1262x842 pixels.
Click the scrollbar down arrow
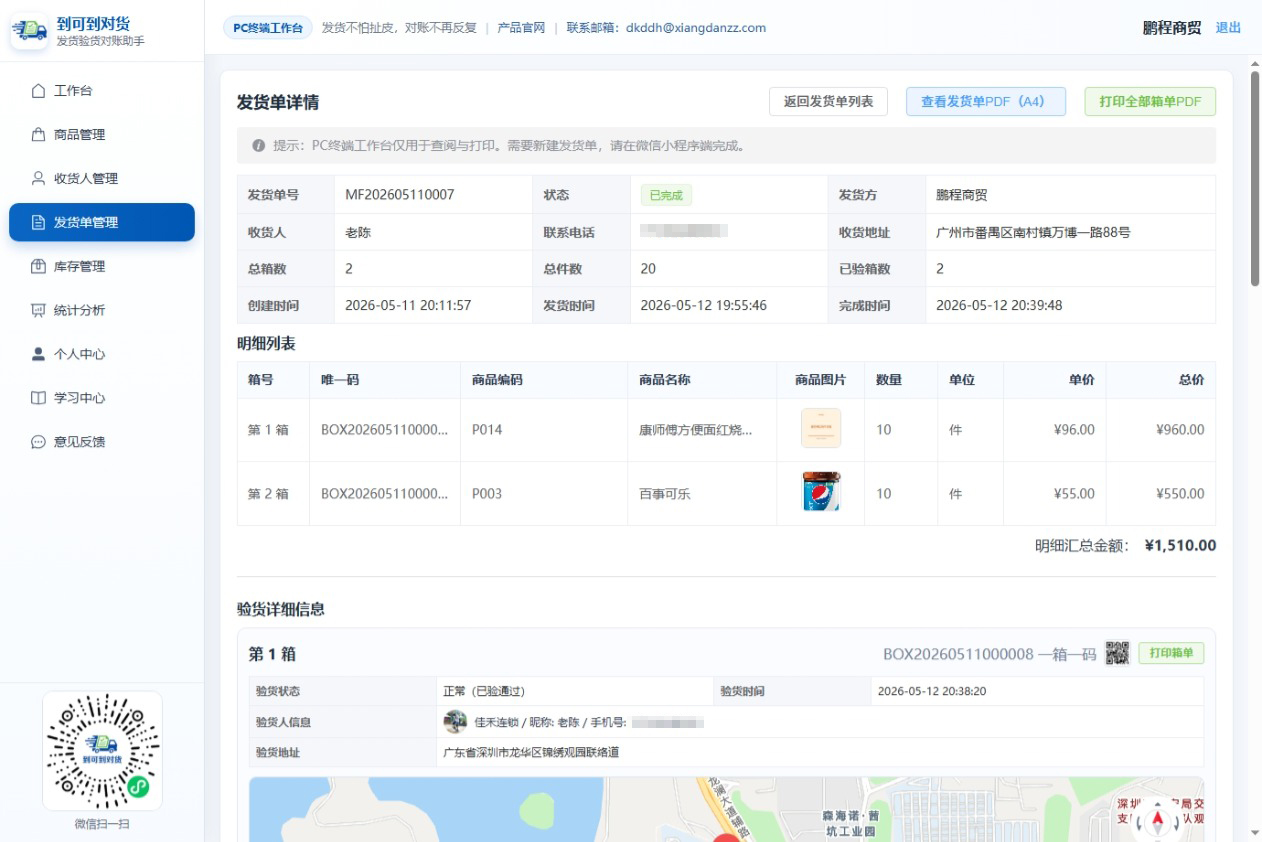tap(1255, 832)
